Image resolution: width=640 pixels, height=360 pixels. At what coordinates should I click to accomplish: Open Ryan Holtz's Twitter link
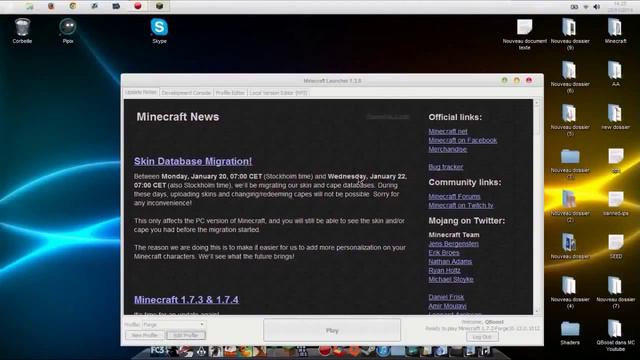point(444,271)
